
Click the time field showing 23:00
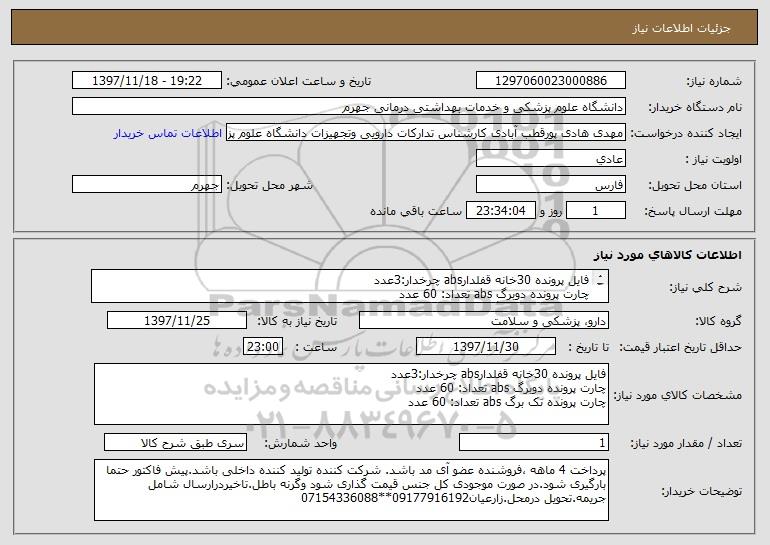[x=263, y=347]
